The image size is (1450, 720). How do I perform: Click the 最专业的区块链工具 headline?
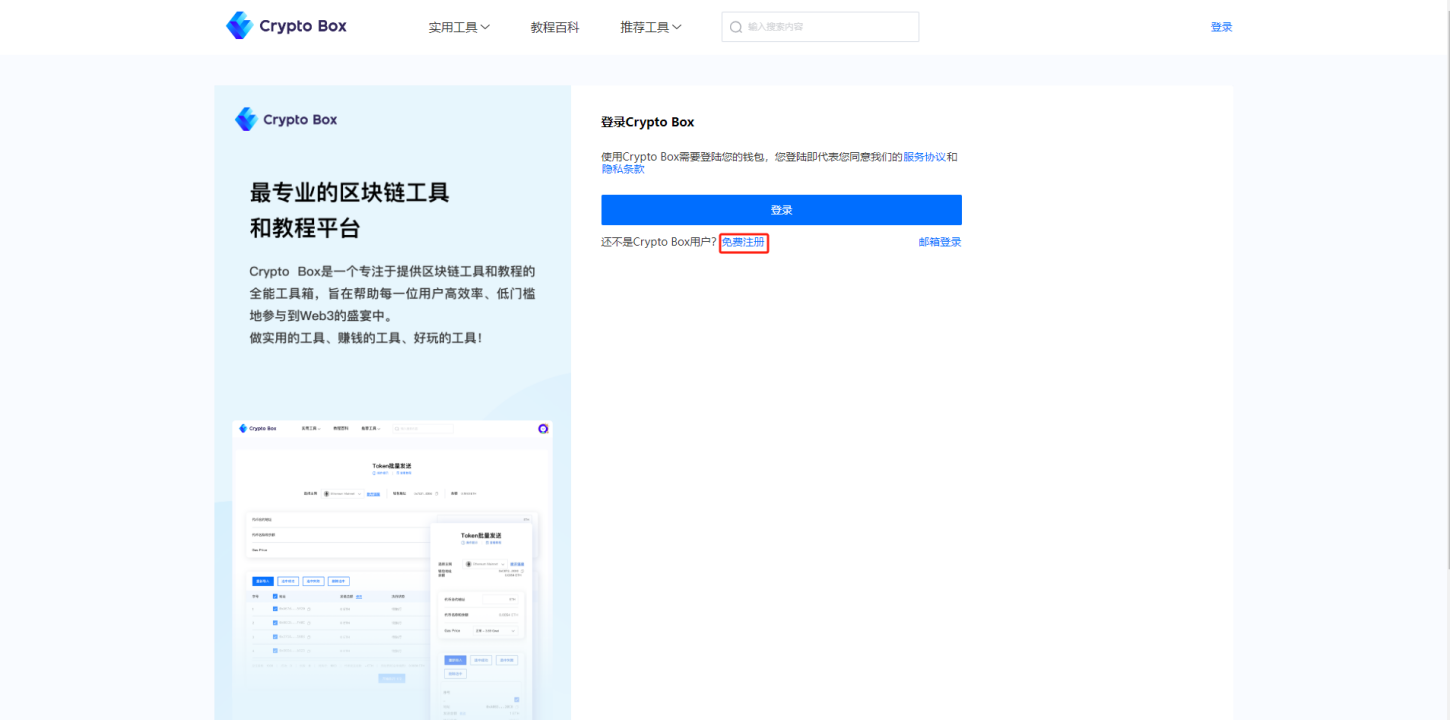pyautogui.click(x=350, y=192)
